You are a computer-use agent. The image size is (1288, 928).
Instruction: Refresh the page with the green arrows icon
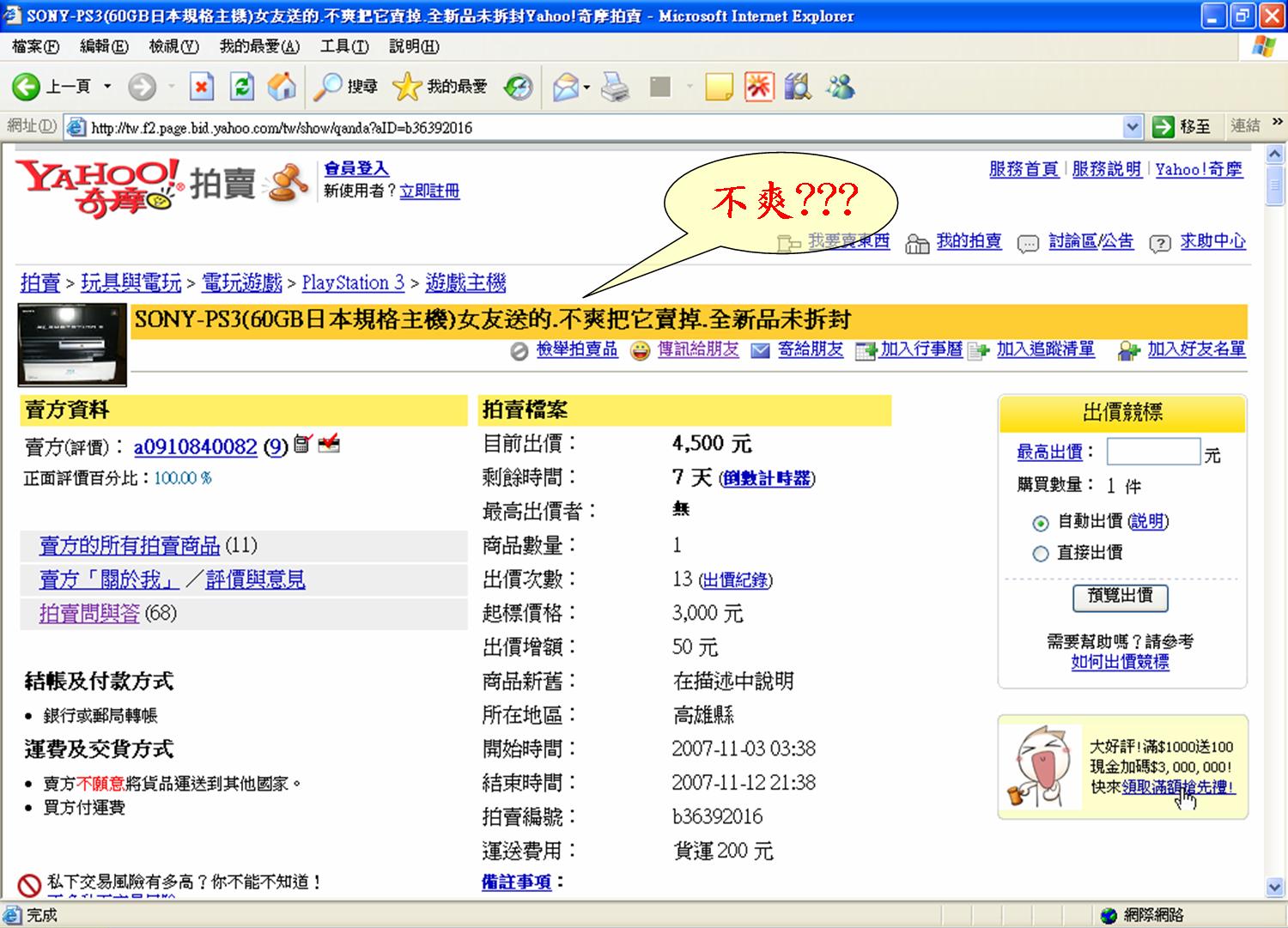[x=242, y=86]
